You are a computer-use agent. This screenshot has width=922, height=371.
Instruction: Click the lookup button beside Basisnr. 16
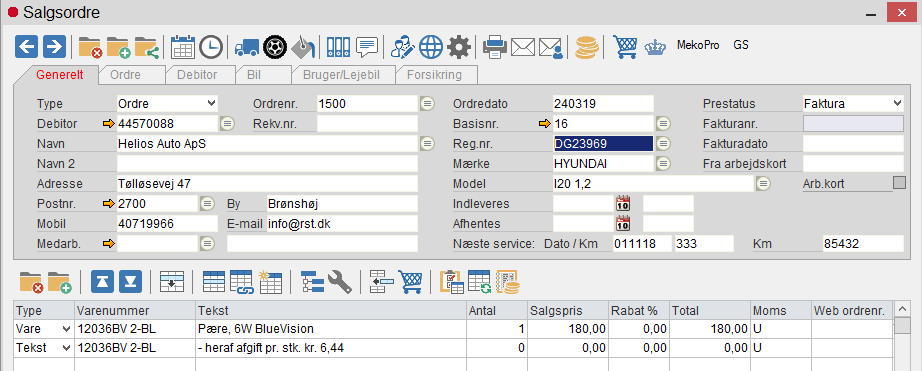[x=663, y=123]
